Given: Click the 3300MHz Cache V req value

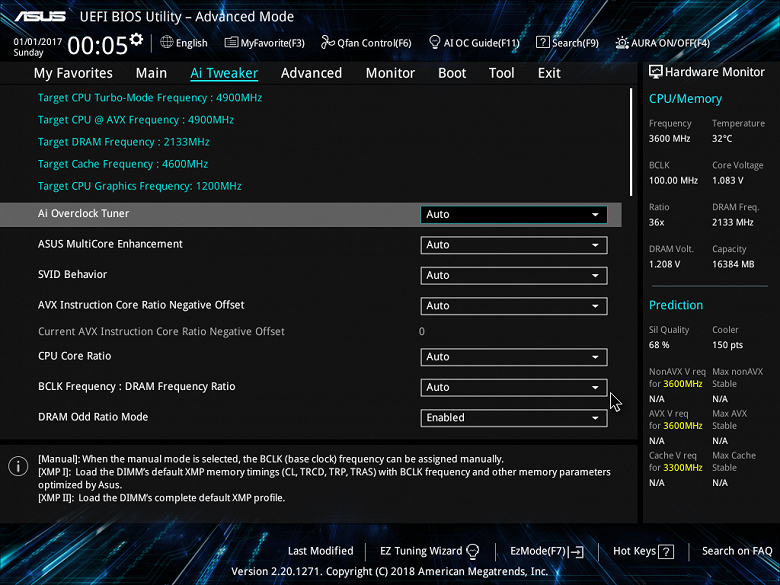Looking at the screenshot, I should click(682, 468).
